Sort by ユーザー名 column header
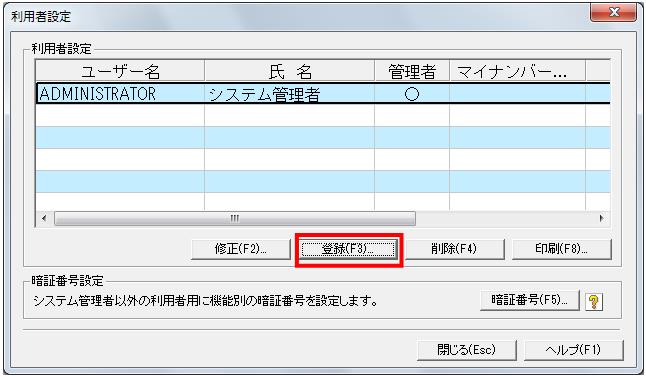The height and width of the screenshot is (377, 646). (x=120, y=71)
